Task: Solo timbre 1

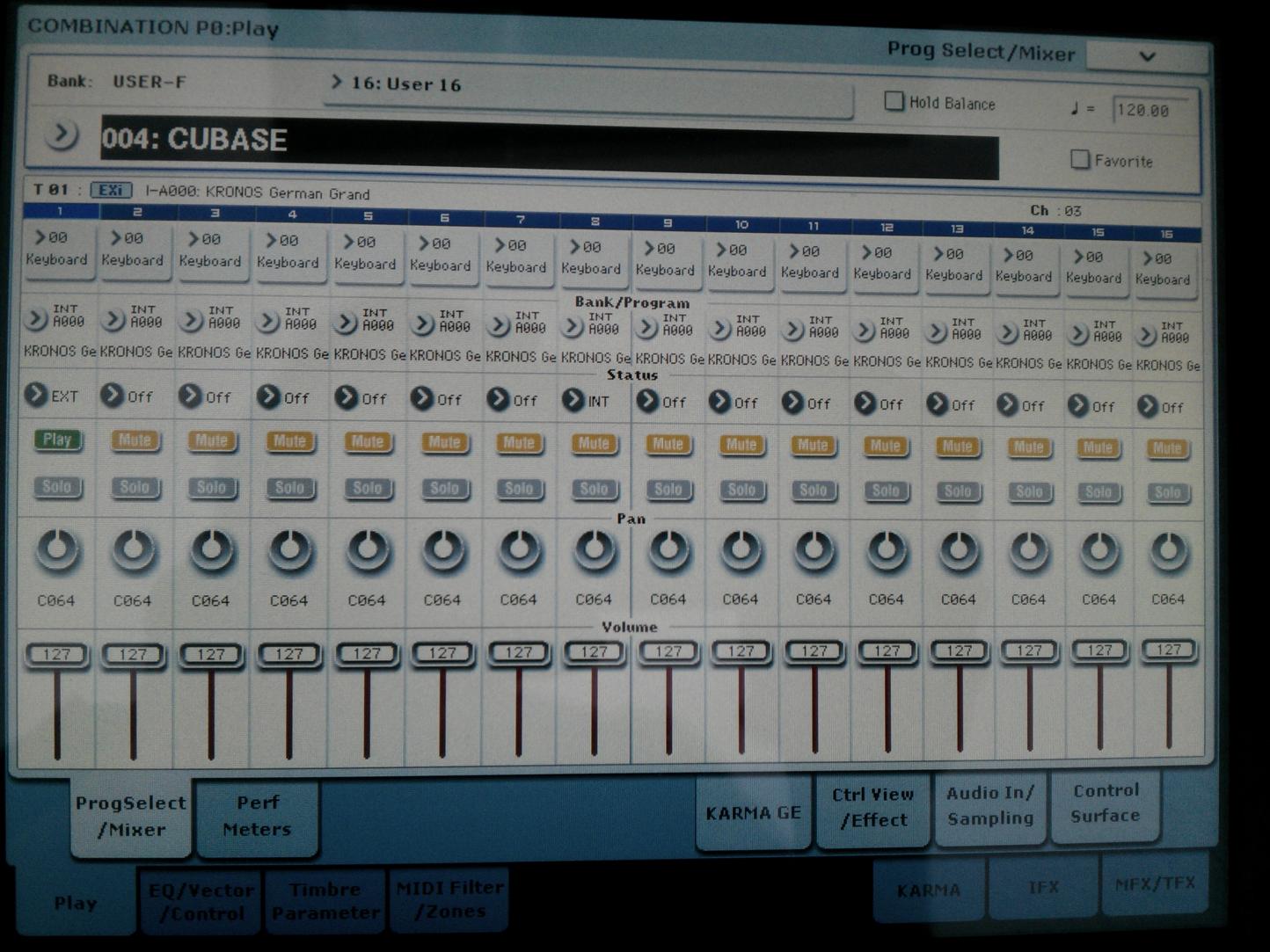Action: pos(57,486)
